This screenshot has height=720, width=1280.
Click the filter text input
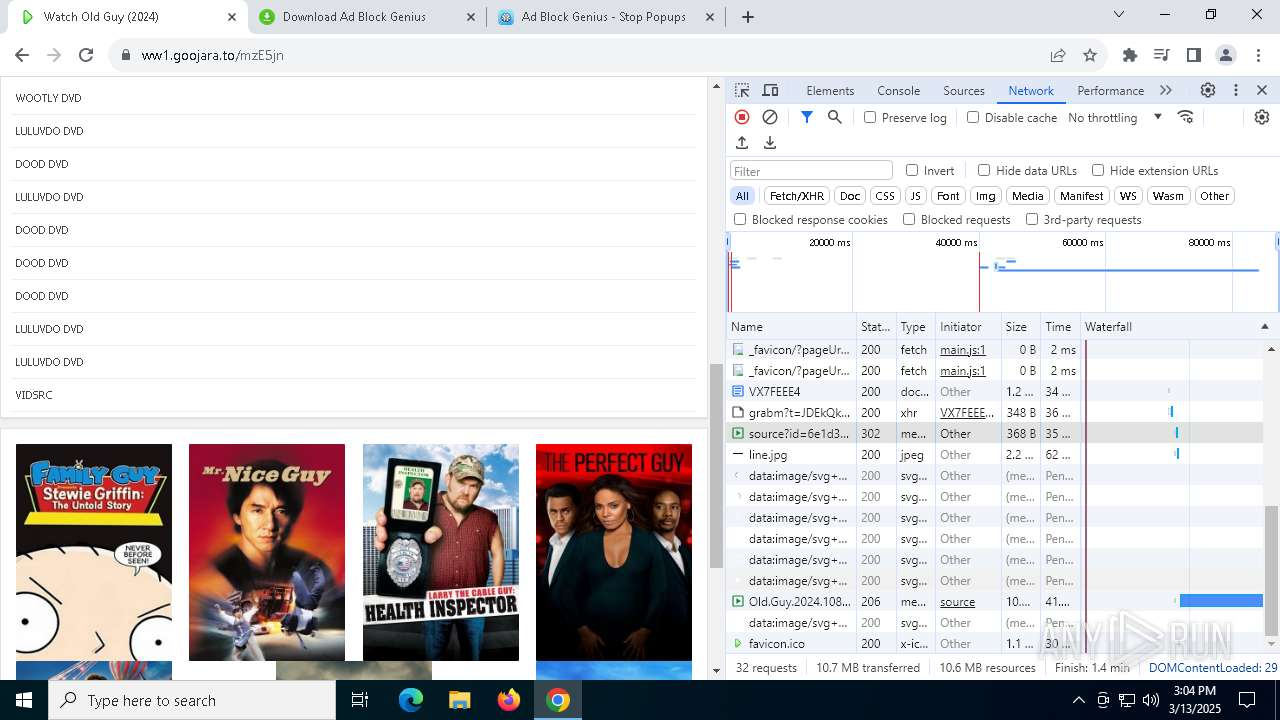tap(811, 171)
